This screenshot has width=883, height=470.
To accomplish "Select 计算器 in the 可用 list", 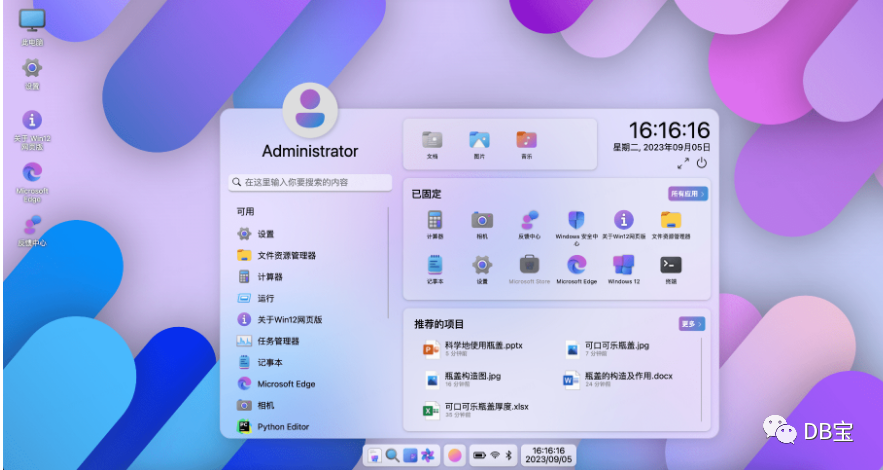I will (x=310, y=276).
